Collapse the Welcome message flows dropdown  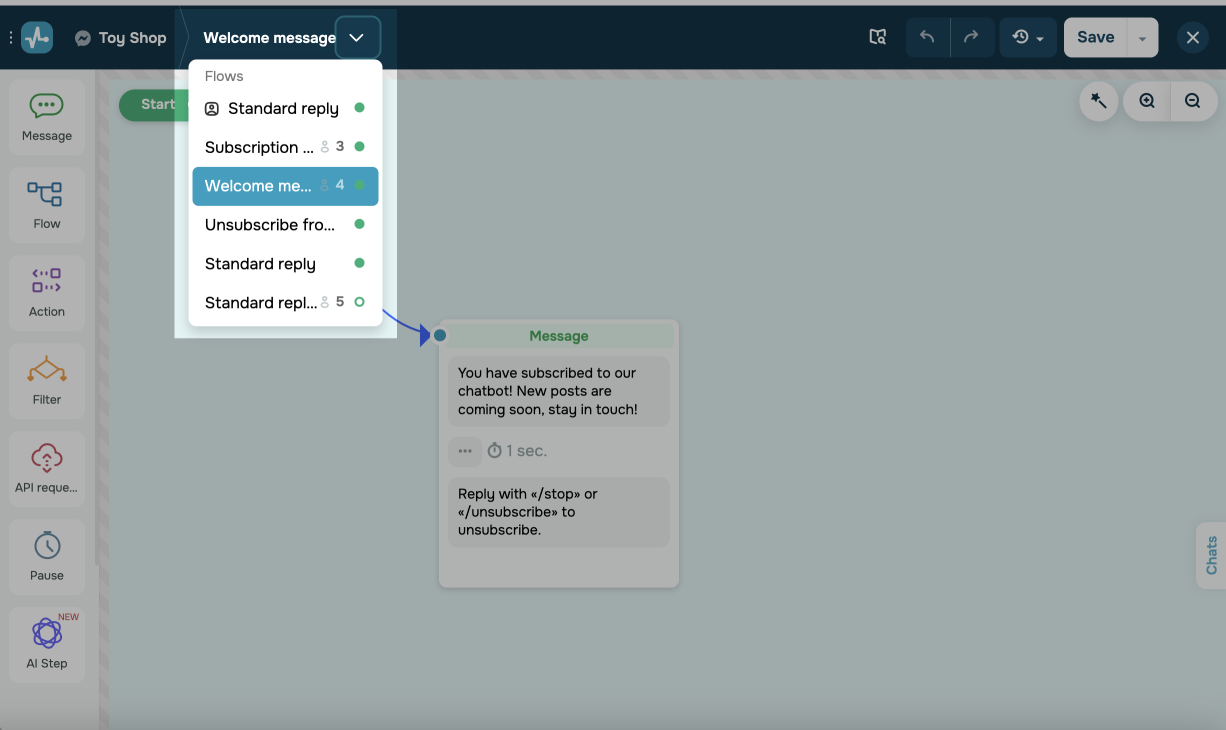[x=357, y=38]
